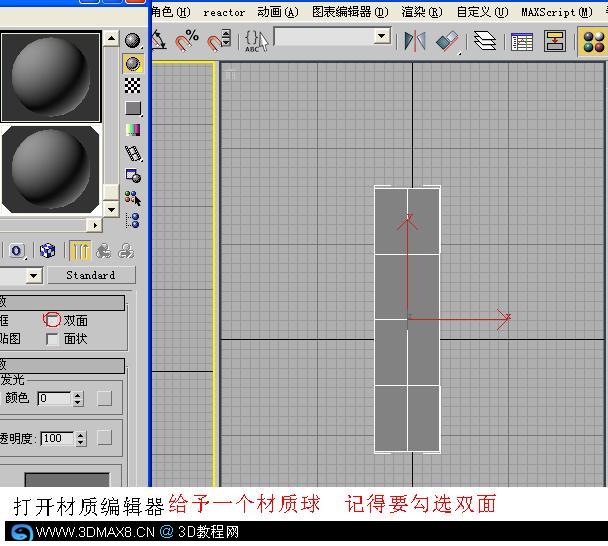
Task: Click the Go to Parent icon
Action: click(104, 251)
